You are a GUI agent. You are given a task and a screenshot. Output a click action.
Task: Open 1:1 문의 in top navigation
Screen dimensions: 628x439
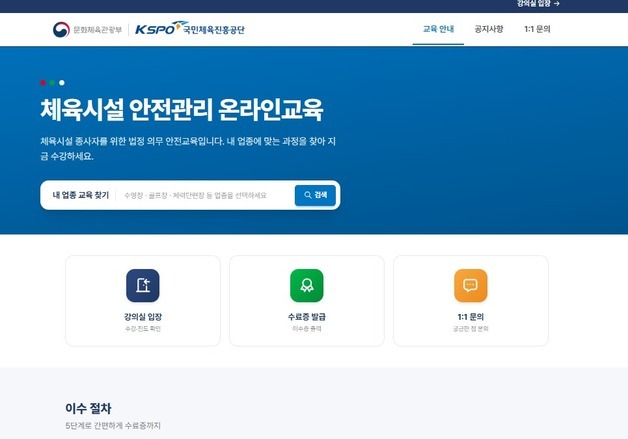[x=537, y=29]
